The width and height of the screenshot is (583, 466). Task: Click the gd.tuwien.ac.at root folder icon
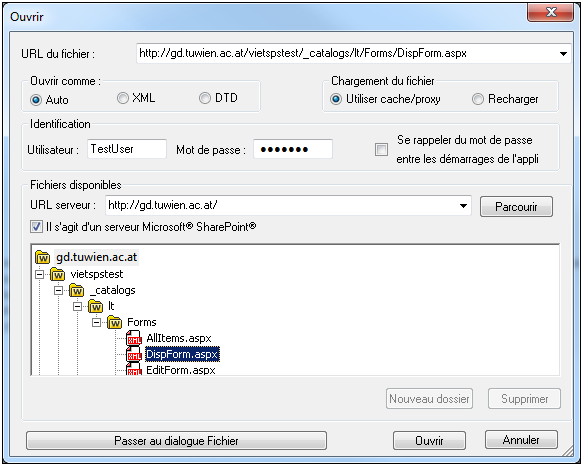click(x=42, y=257)
